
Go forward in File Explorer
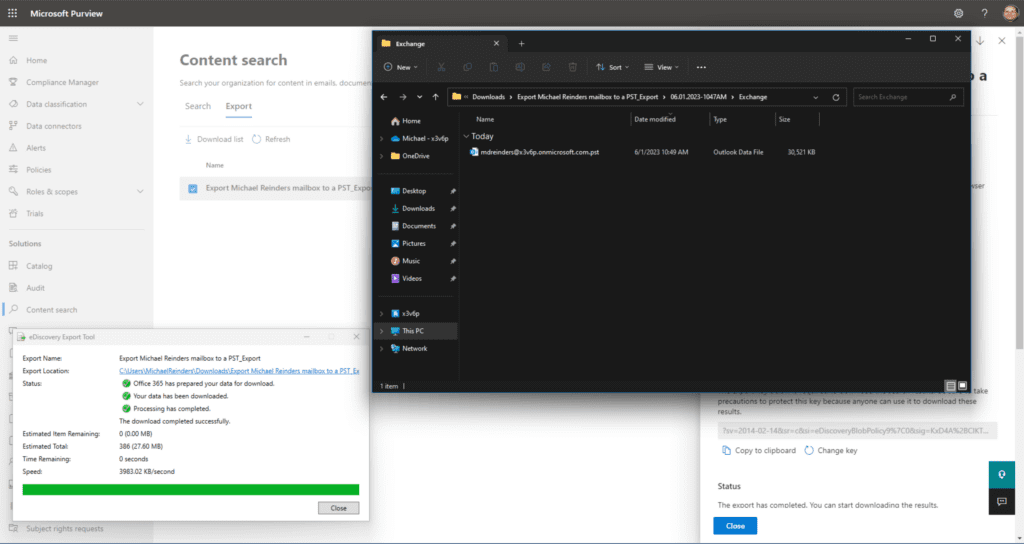tap(402, 97)
